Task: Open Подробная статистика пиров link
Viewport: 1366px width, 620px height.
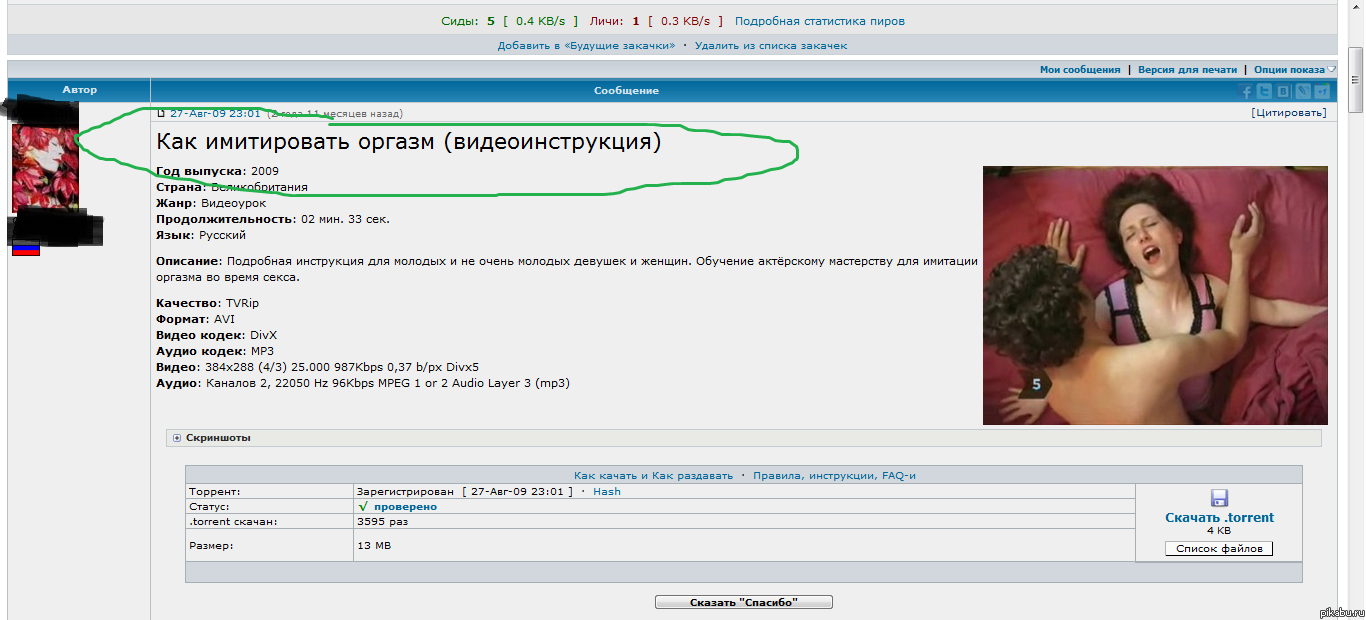Action: (819, 21)
